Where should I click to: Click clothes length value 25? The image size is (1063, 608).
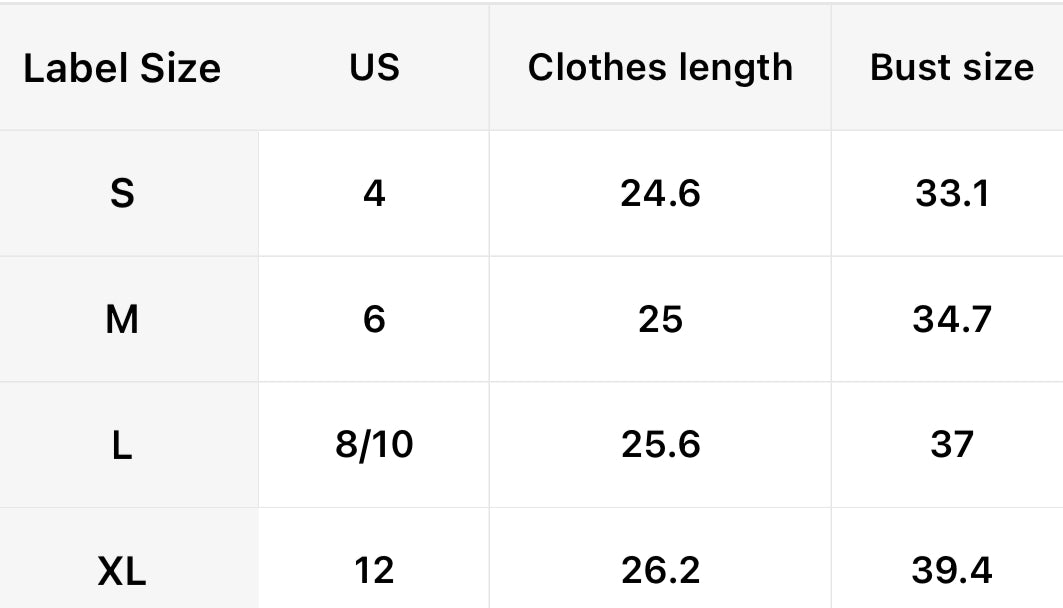pyautogui.click(x=660, y=319)
